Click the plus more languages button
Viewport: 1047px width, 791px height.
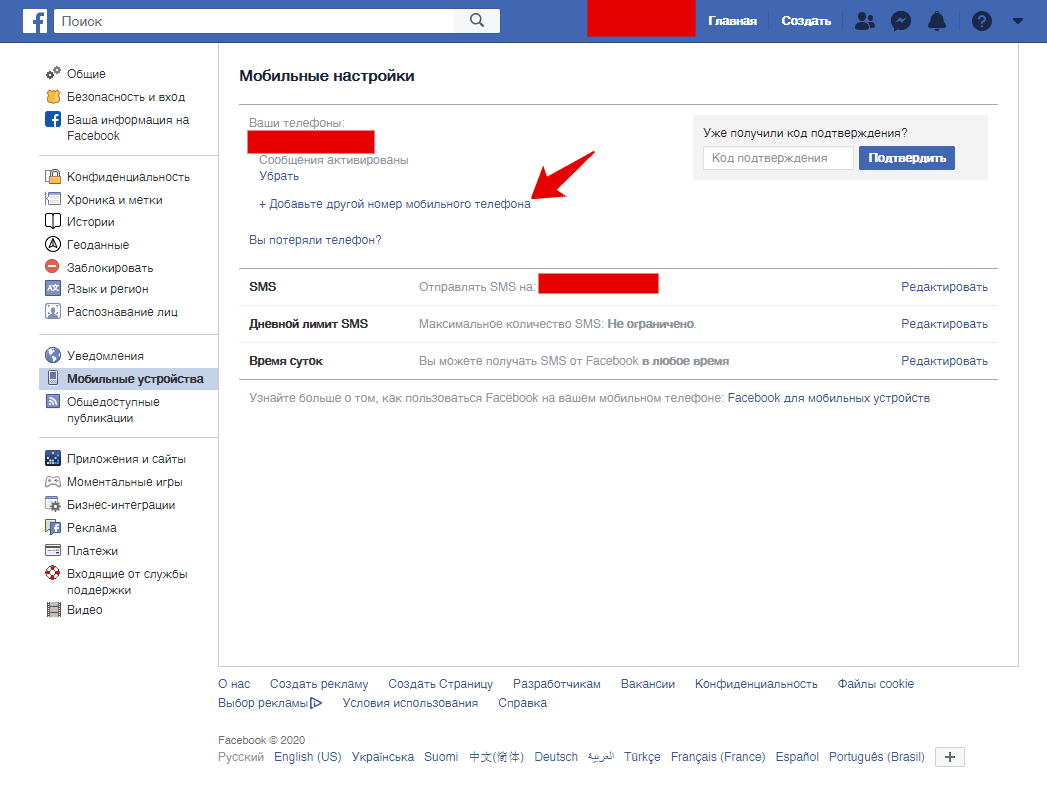pos(950,757)
